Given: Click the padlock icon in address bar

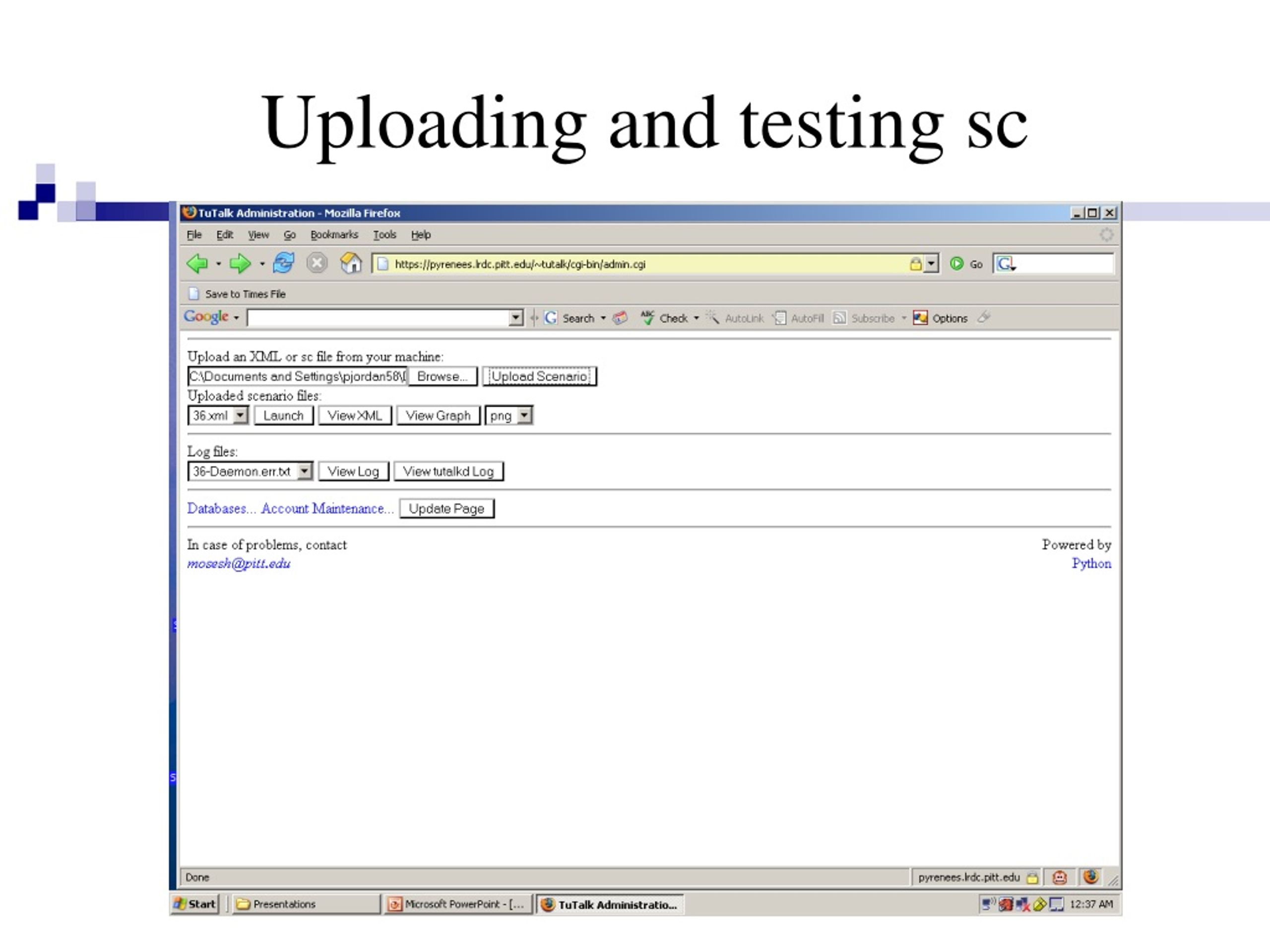Looking at the screenshot, I should tap(916, 264).
